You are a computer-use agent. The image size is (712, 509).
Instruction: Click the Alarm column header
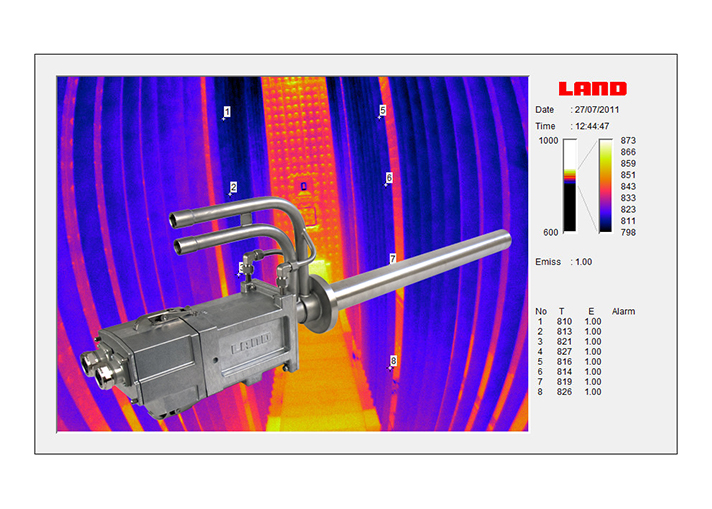point(623,311)
